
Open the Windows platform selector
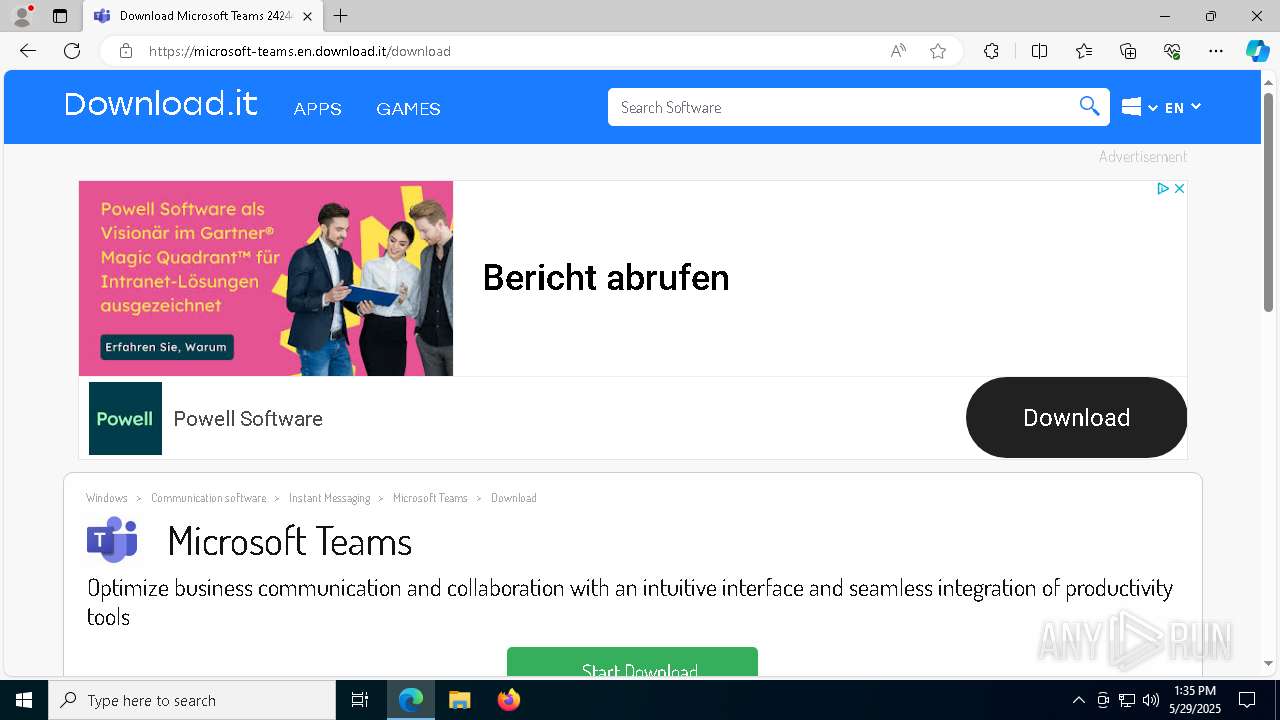pos(1139,107)
